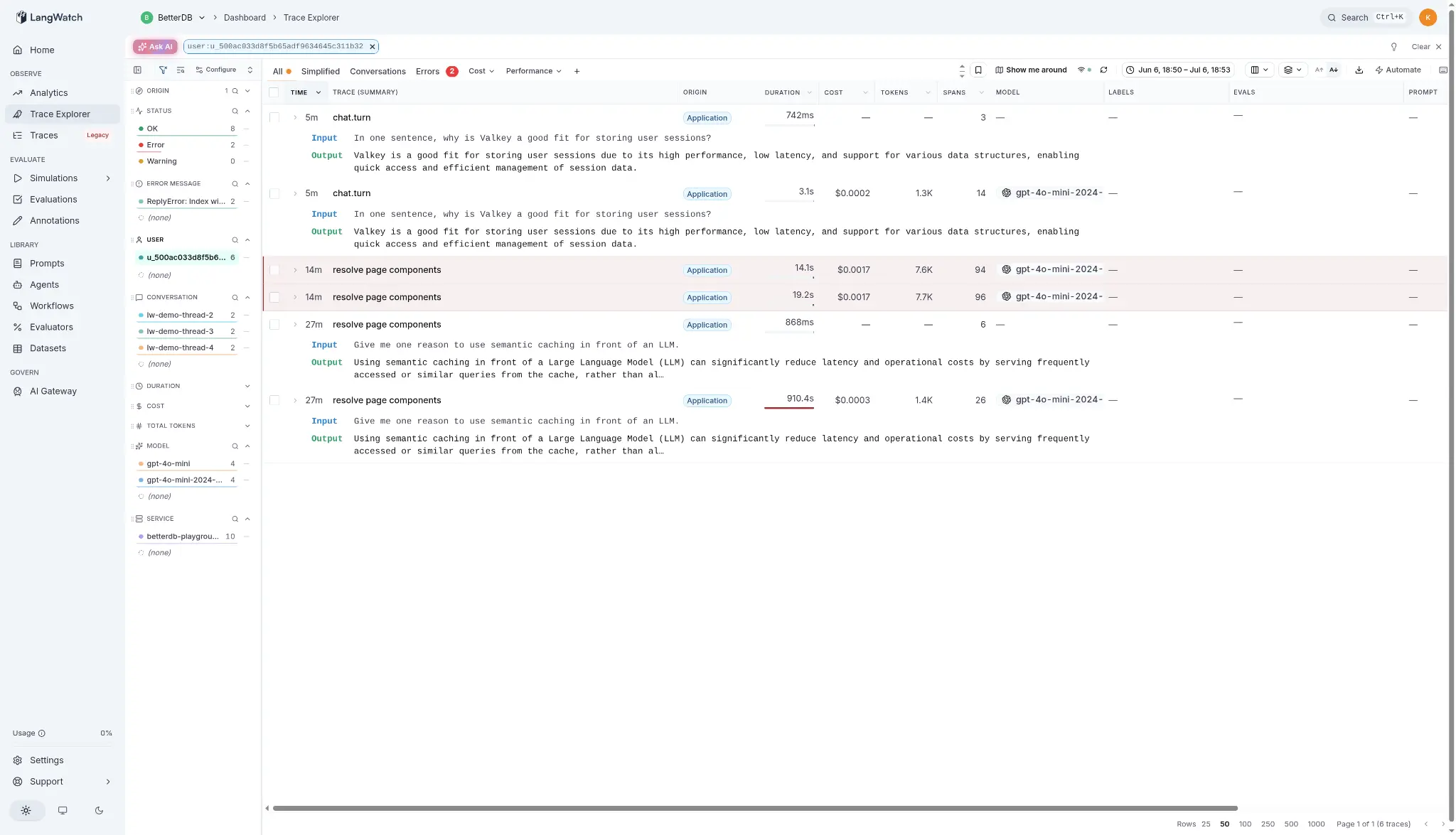The width and height of the screenshot is (1456, 835).
Task: Click the lightbulb tips icon
Action: (x=1393, y=47)
